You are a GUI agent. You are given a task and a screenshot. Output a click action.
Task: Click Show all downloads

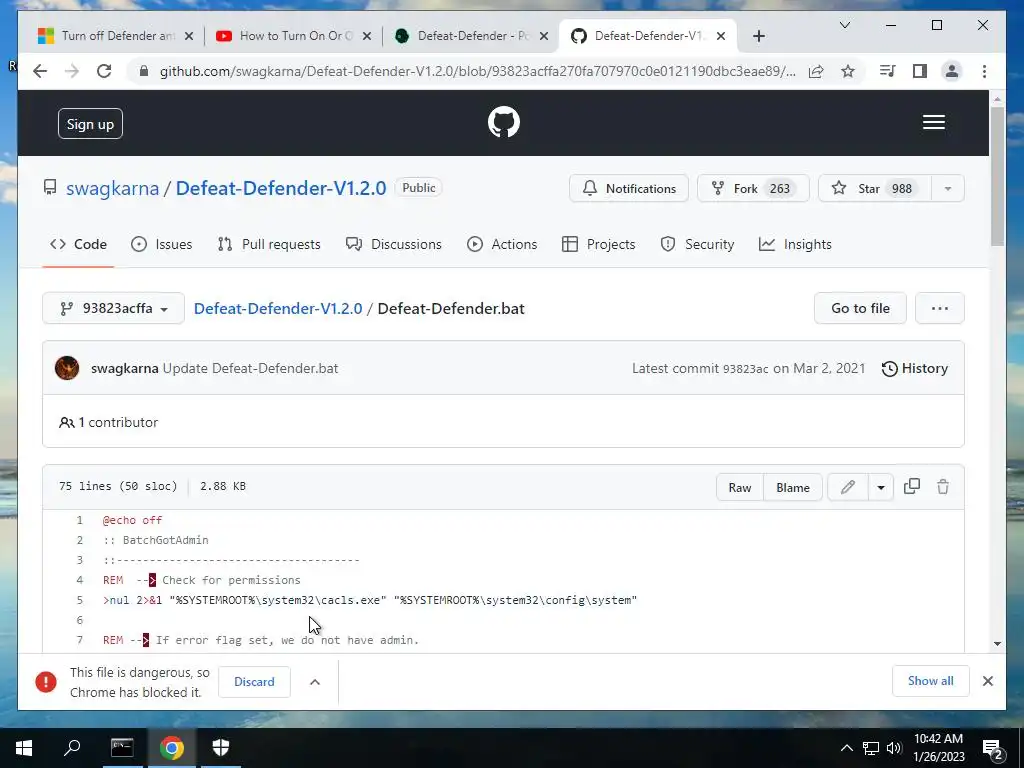930,681
